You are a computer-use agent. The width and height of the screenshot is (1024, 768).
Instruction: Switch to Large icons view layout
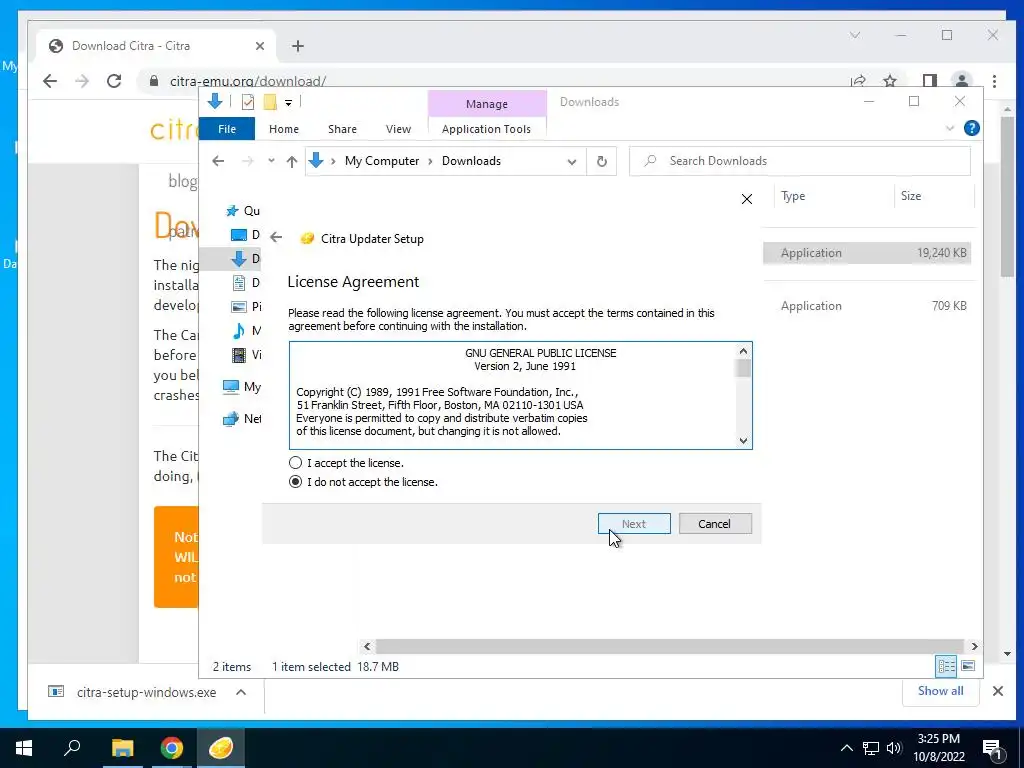(968, 665)
